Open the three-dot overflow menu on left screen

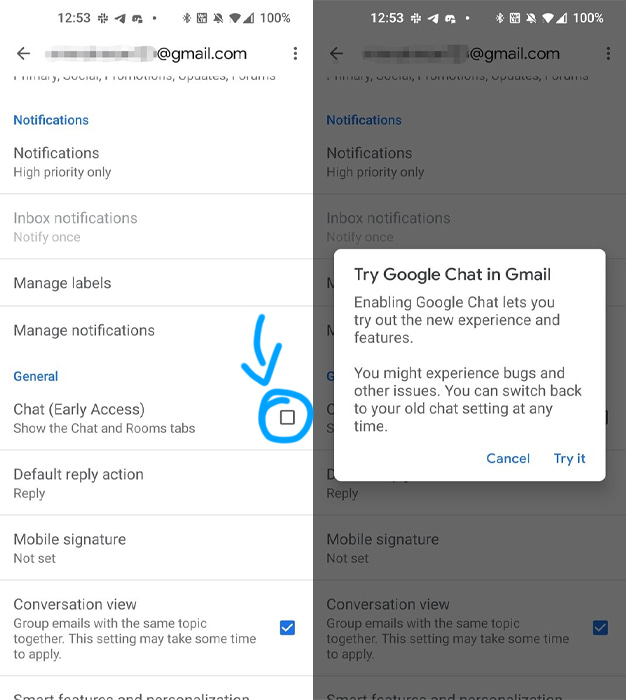coord(295,54)
